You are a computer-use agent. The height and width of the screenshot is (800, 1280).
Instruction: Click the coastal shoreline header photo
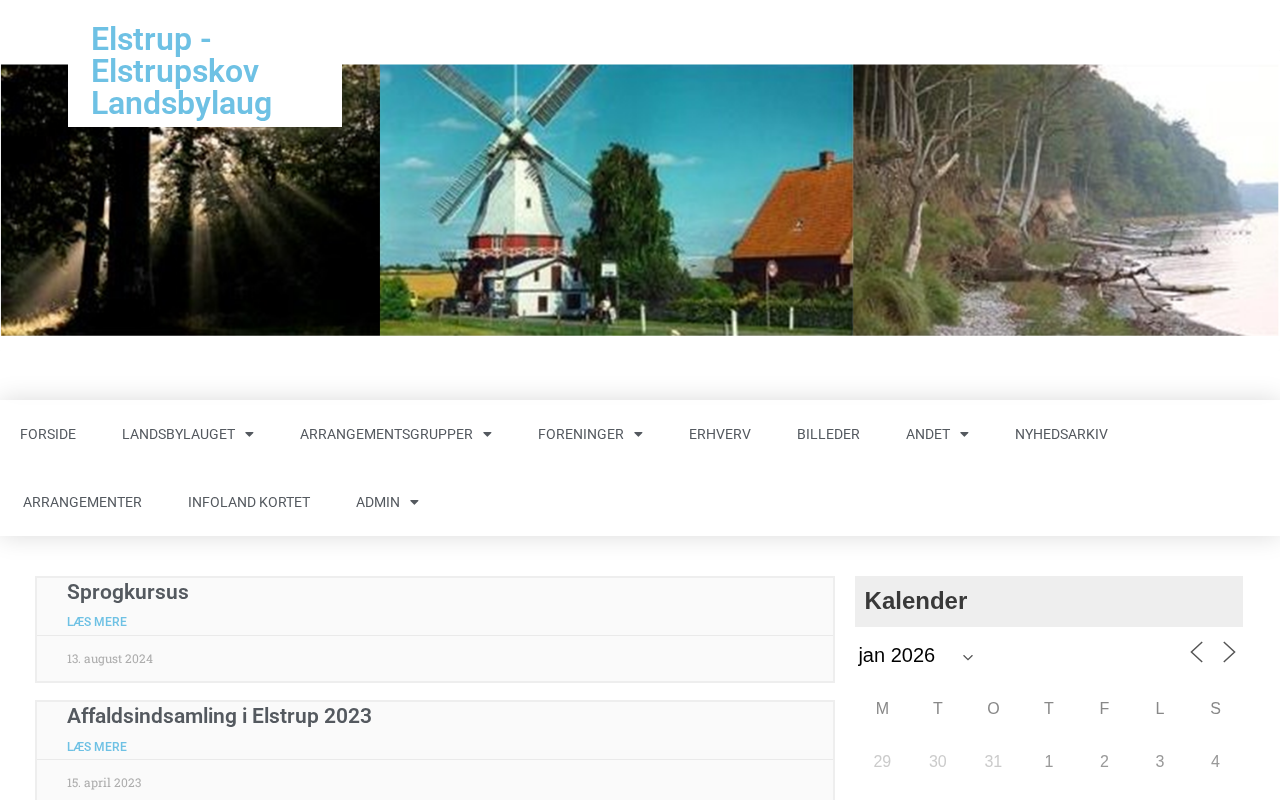[1066, 200]
